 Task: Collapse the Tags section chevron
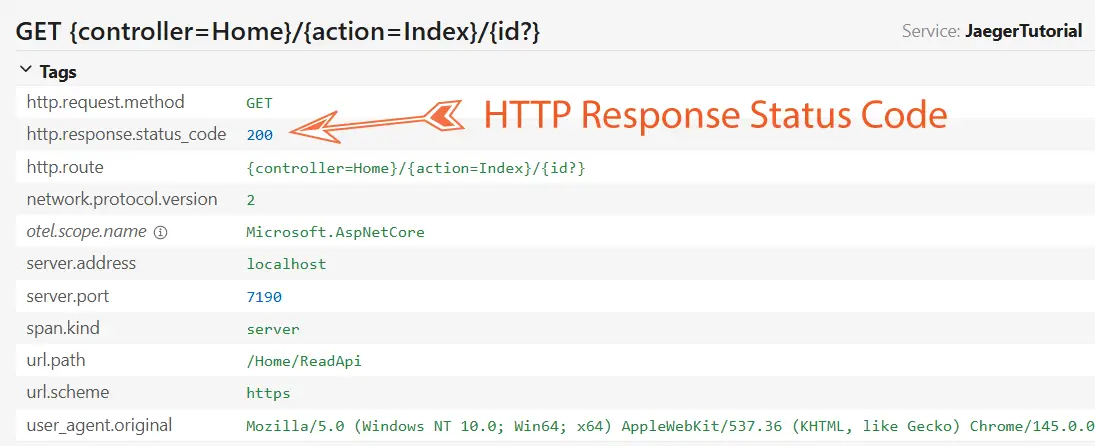click(x=25, y=70)
